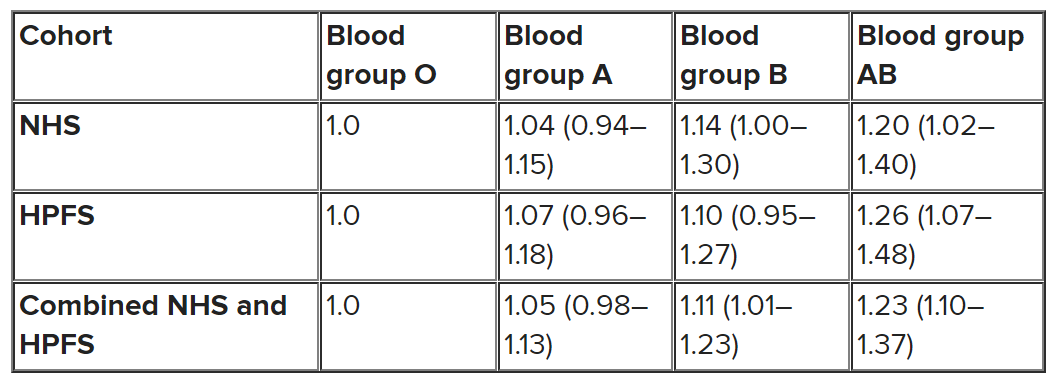Click the Blood group B header
This screenshot has width=1058, height=379.
coord(734,55)
